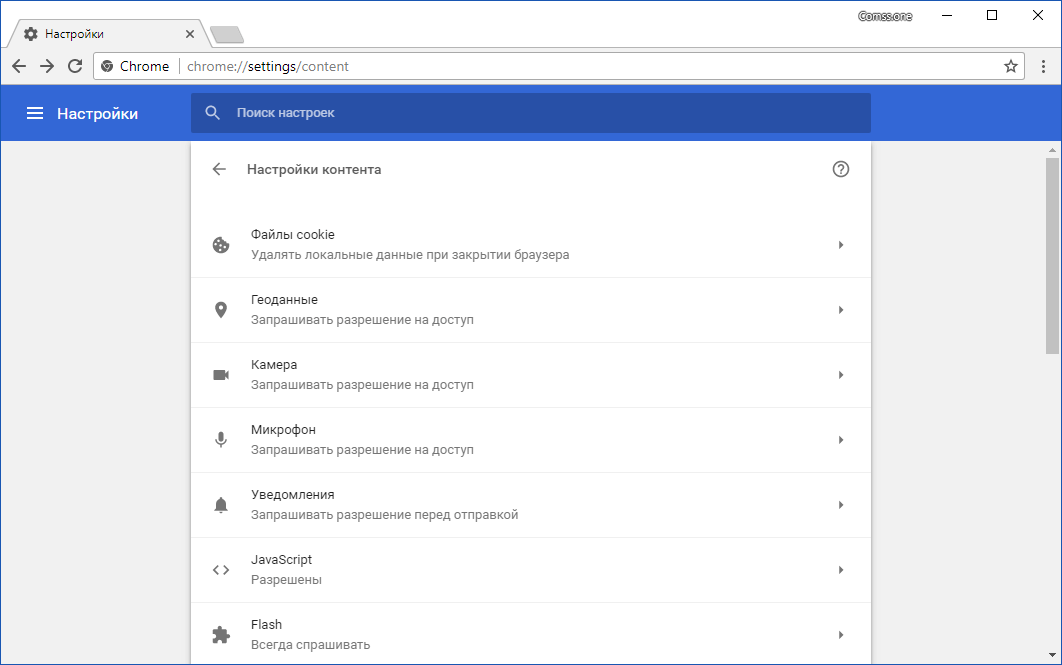The height and width of the screenshot is (665, 1062).
Task: Select the Настройки browser tab
Action: click(105, 34)
